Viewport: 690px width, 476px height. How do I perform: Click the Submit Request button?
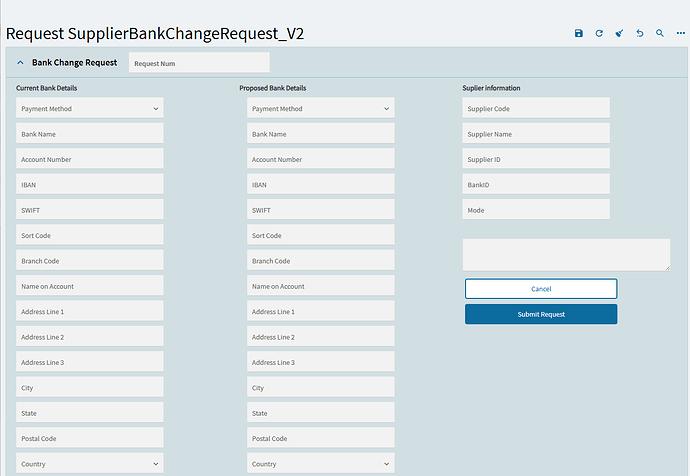click(x=541, y=314)
